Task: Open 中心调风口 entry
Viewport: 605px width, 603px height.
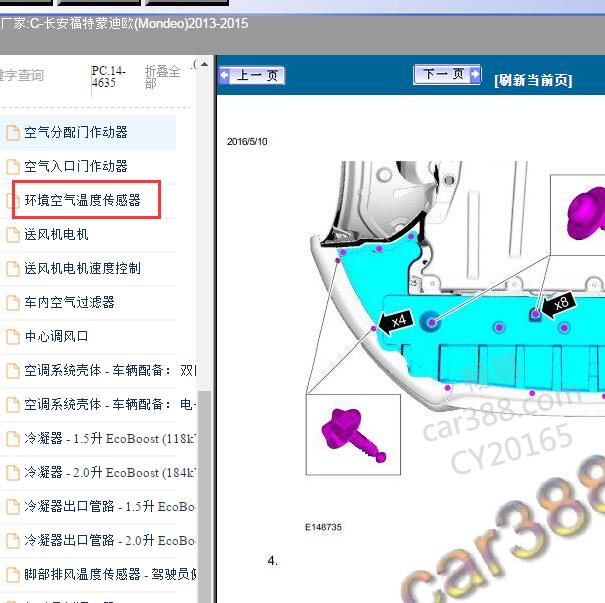Action: click(56, 336)
